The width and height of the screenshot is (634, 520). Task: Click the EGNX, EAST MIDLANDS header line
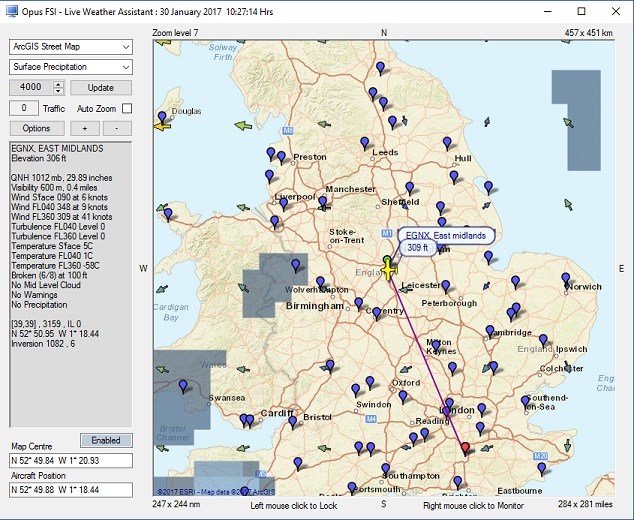coord(57,148)
